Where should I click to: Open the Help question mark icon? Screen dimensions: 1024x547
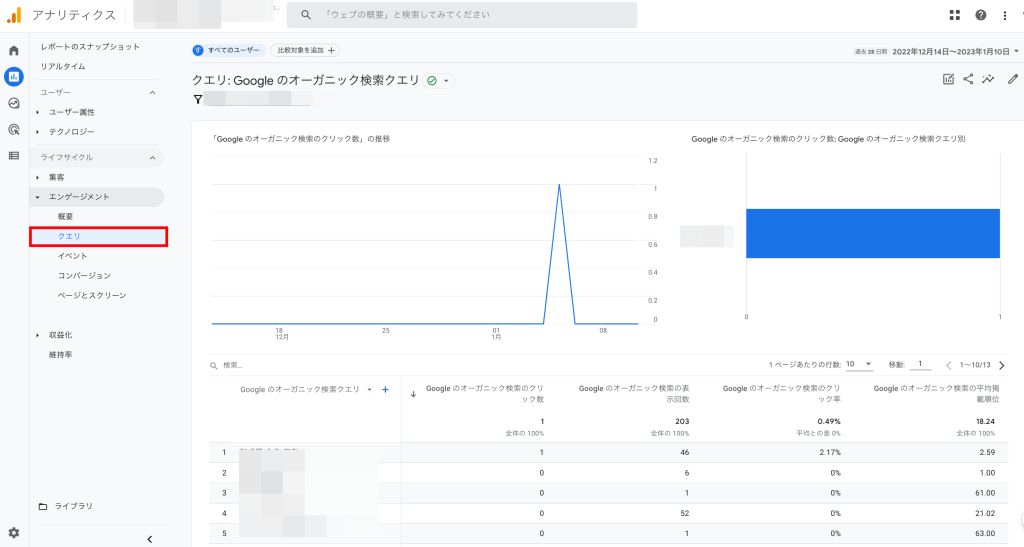tap(980, 15)
